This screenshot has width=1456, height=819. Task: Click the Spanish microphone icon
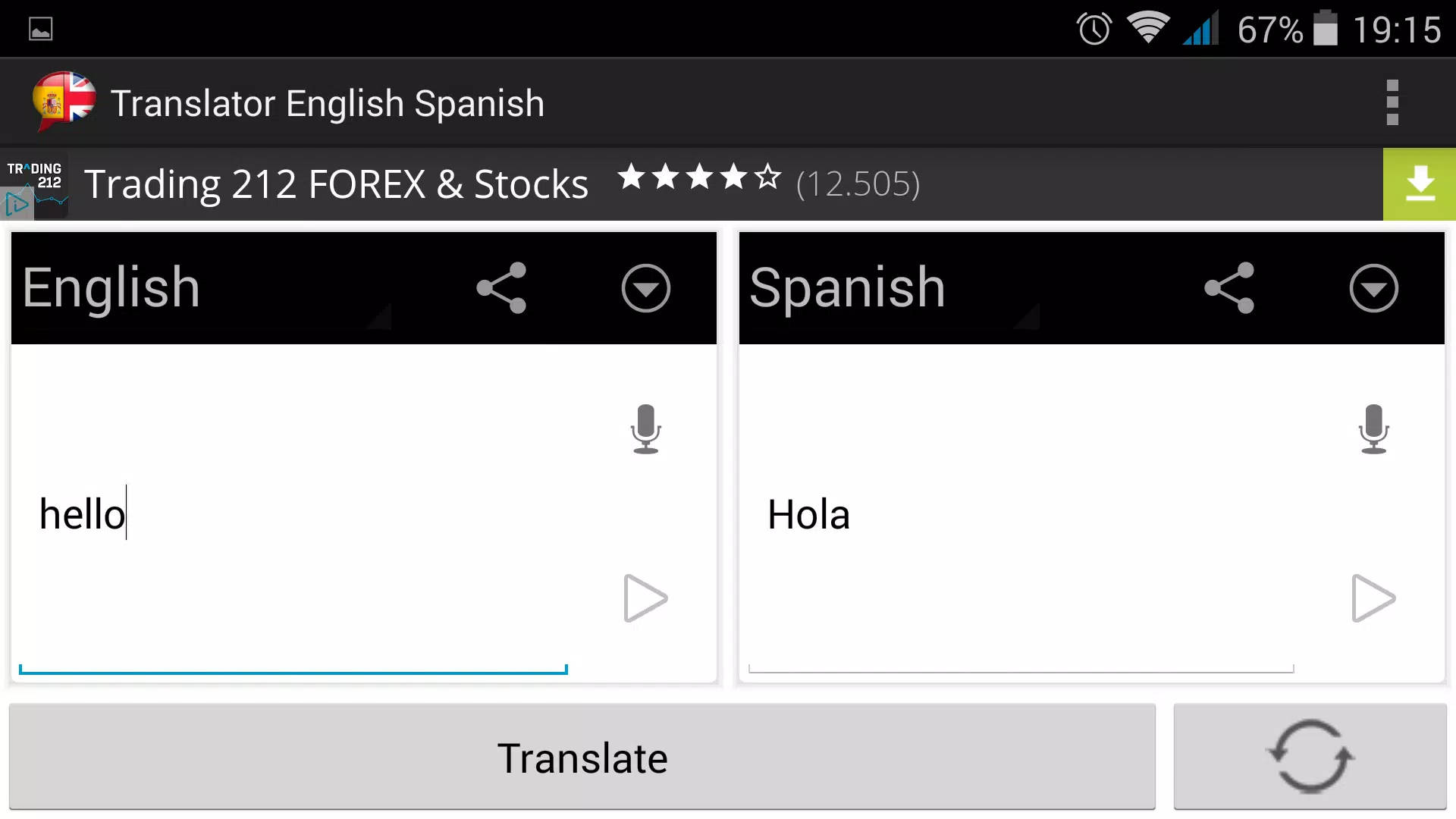pos(1373,428)
